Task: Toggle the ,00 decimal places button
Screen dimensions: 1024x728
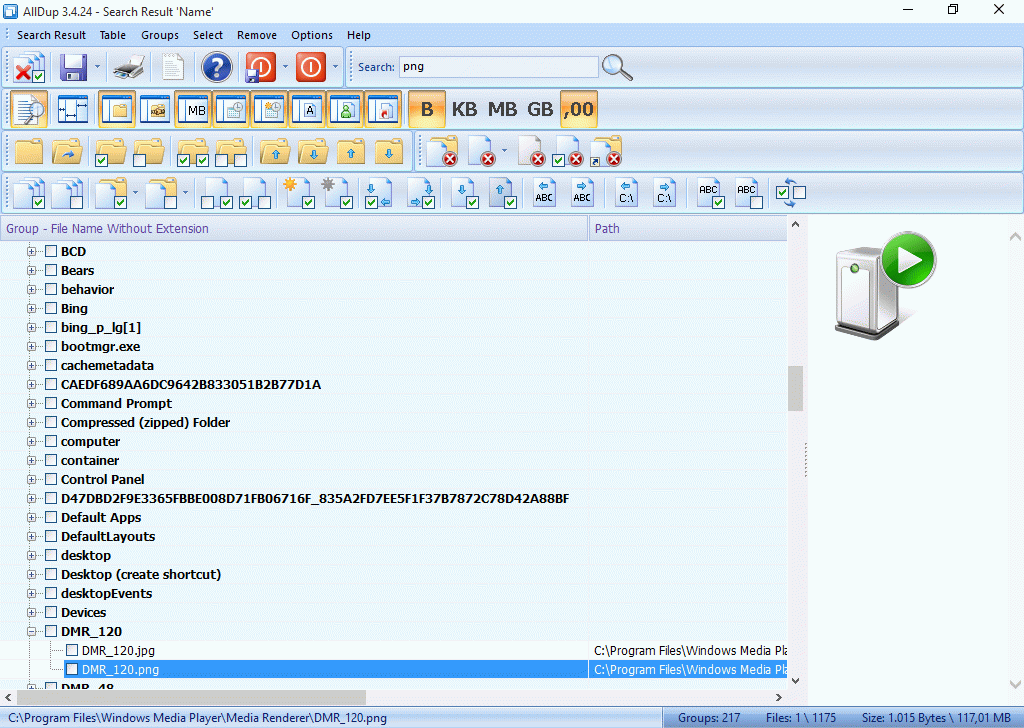Action: 579,109
